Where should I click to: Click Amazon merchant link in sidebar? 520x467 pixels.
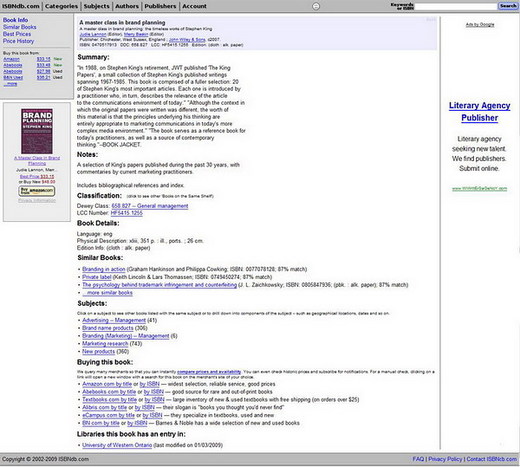[x=11, y=59]
